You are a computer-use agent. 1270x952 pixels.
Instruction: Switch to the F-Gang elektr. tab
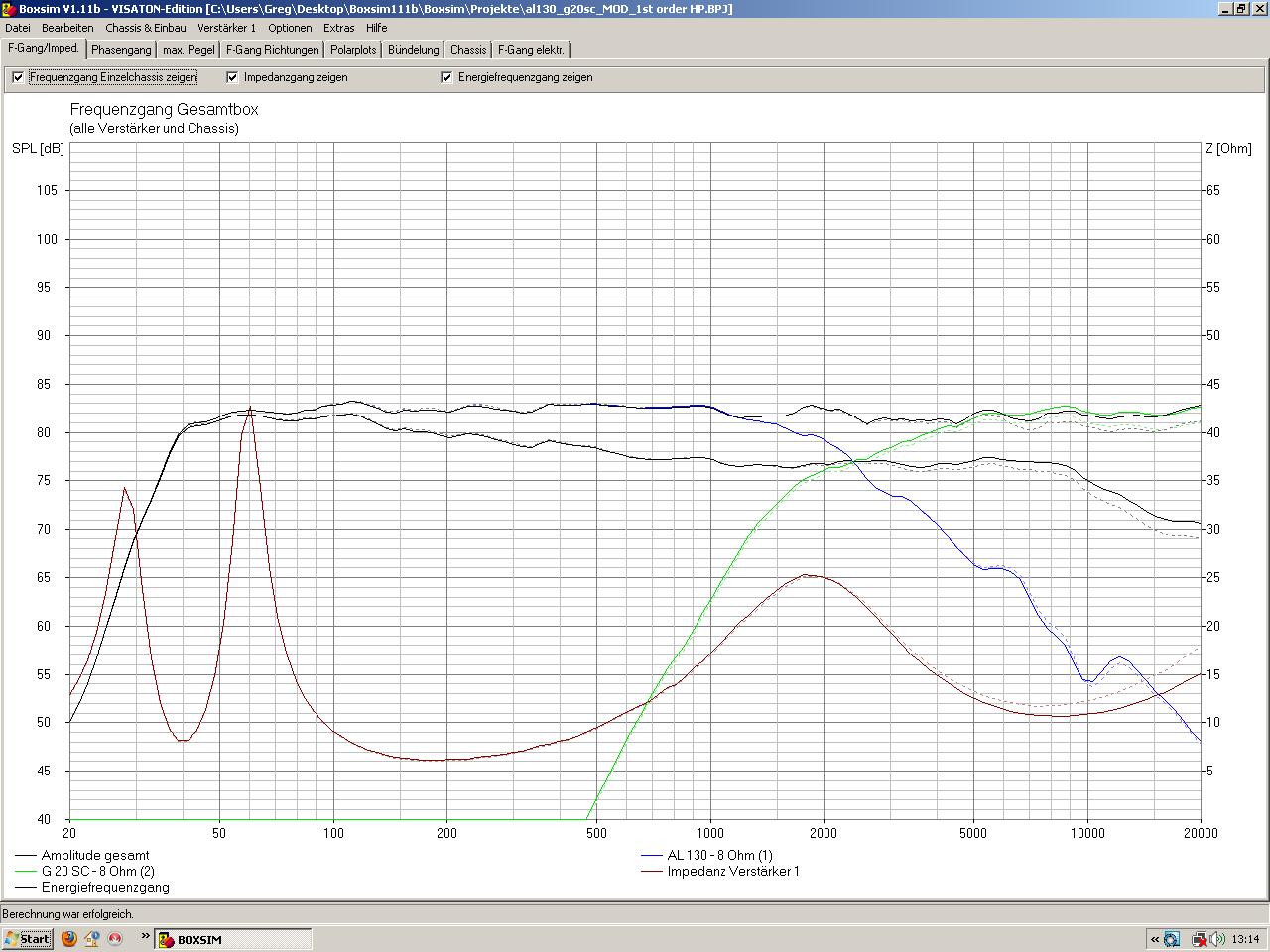pyautogui.click(x=531, y=50)
